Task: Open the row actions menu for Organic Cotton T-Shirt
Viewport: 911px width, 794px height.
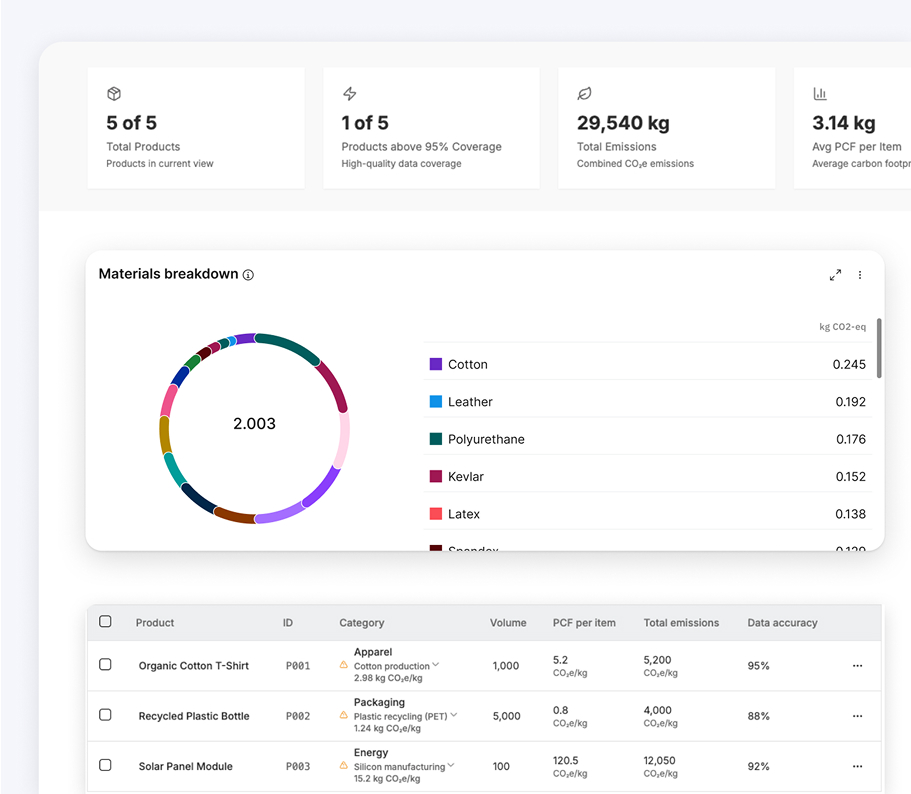Action: 858,666
